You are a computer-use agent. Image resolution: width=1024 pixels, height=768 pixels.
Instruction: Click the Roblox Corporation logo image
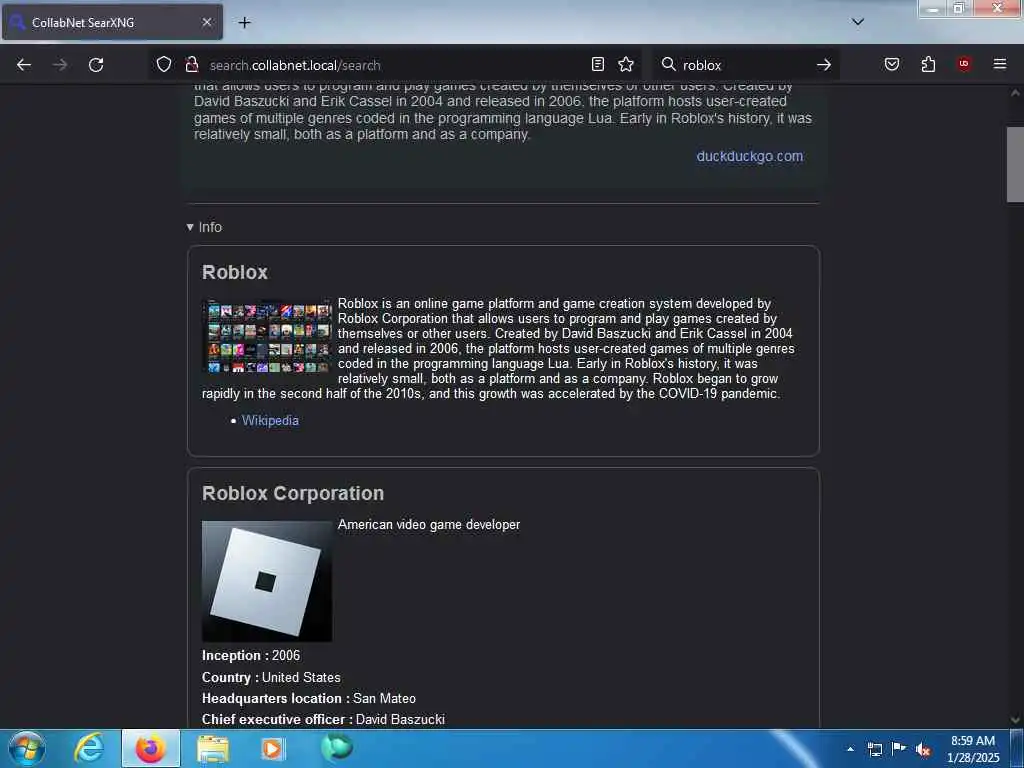(x=267, y=581)
